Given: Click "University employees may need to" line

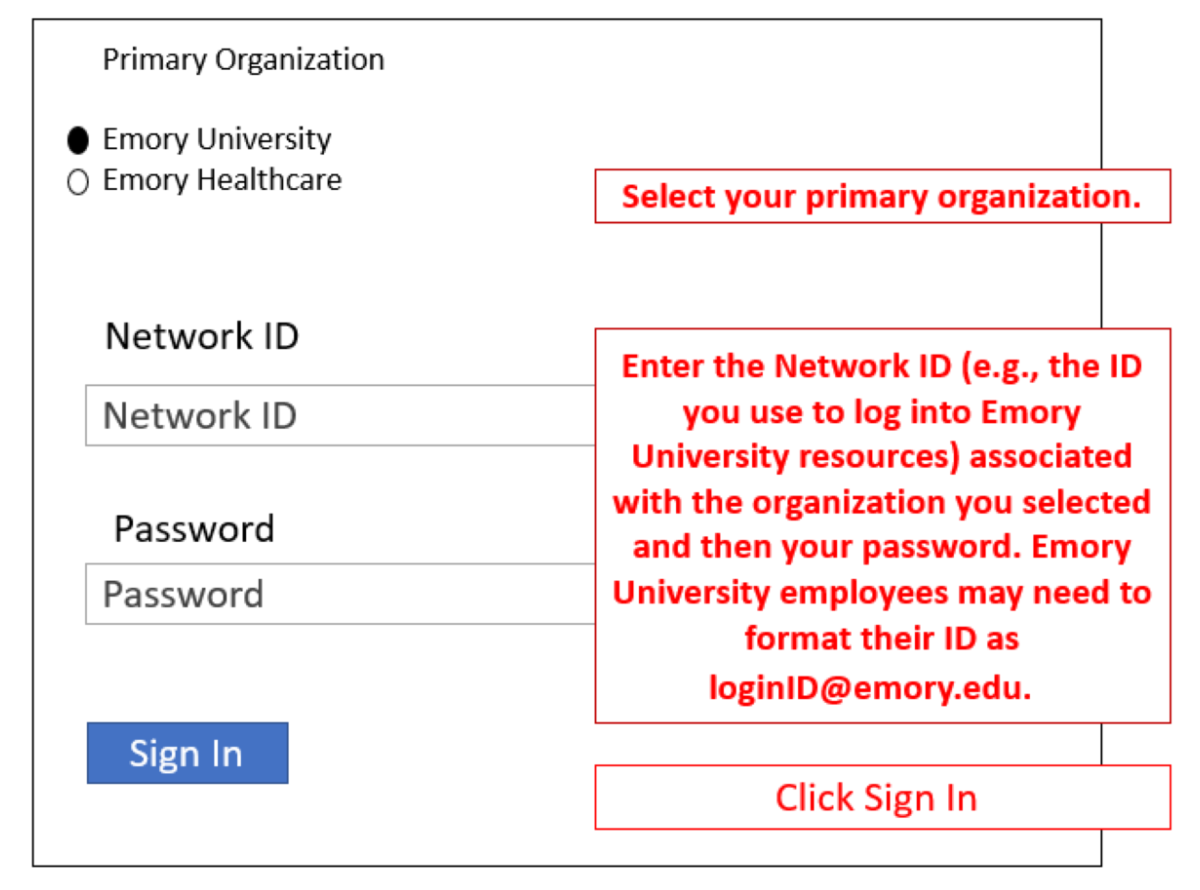Looking at the screenshot, I should (881, 593).
